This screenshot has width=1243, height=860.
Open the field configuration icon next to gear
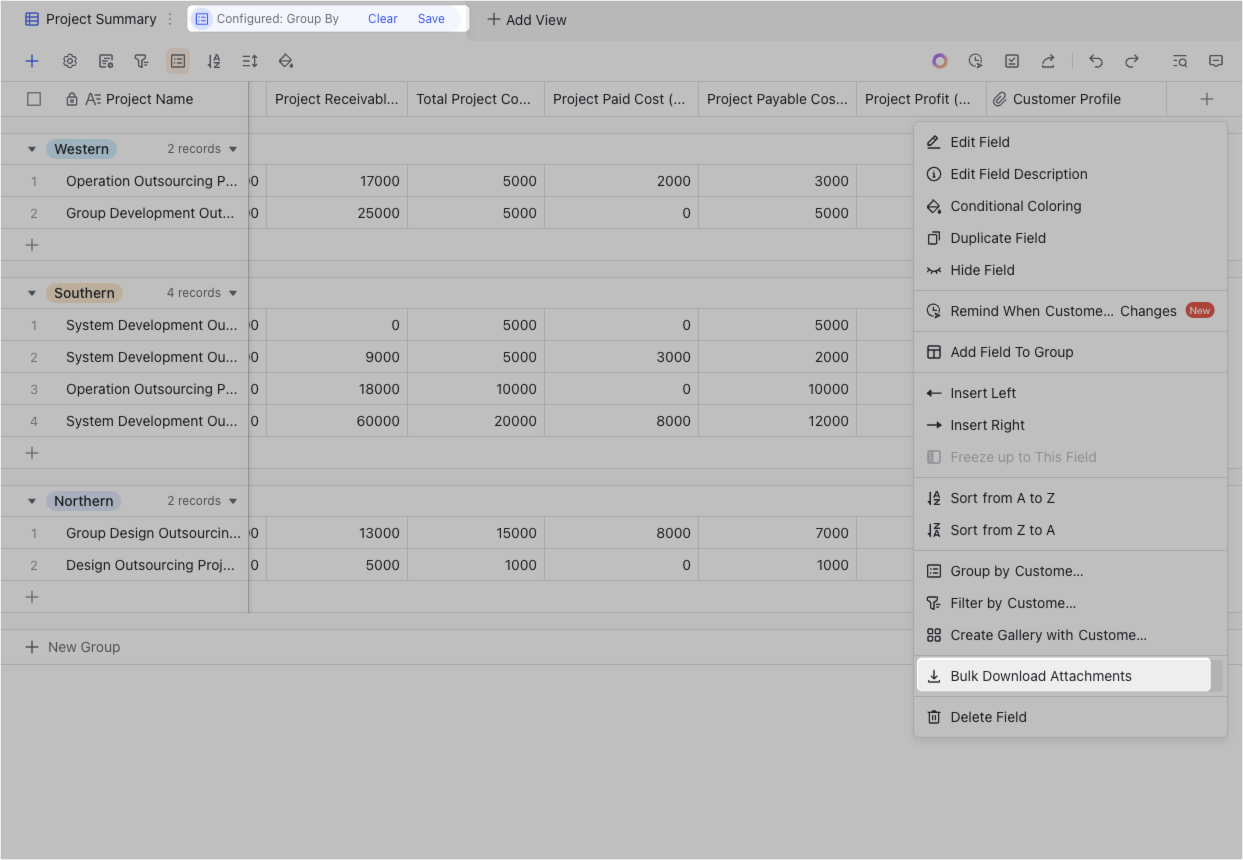click(106, 61)
